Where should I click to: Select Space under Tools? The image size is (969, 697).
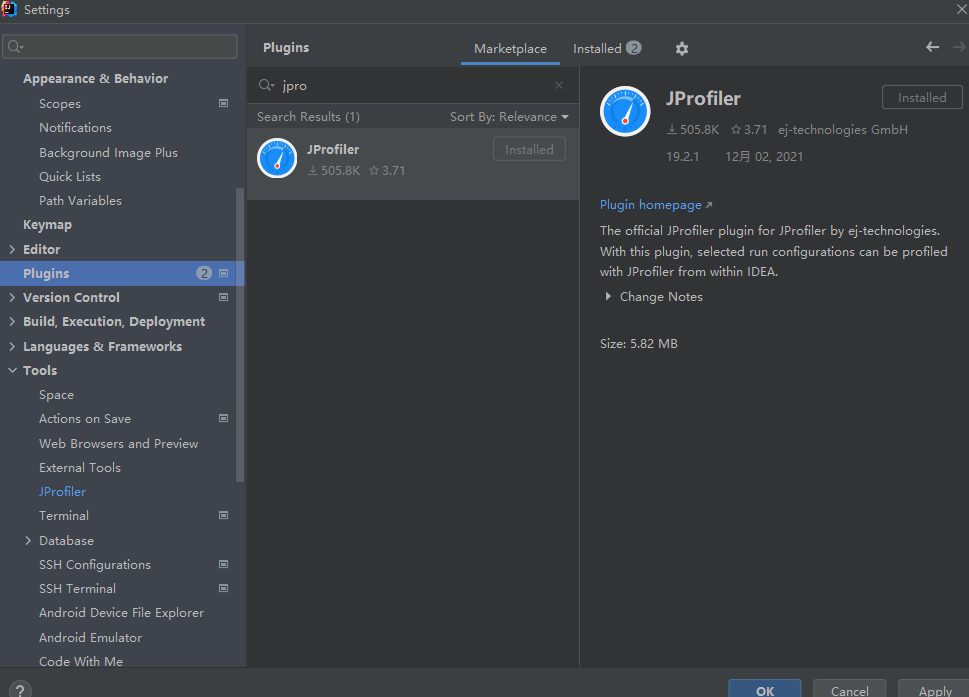(x=56, y=395)
